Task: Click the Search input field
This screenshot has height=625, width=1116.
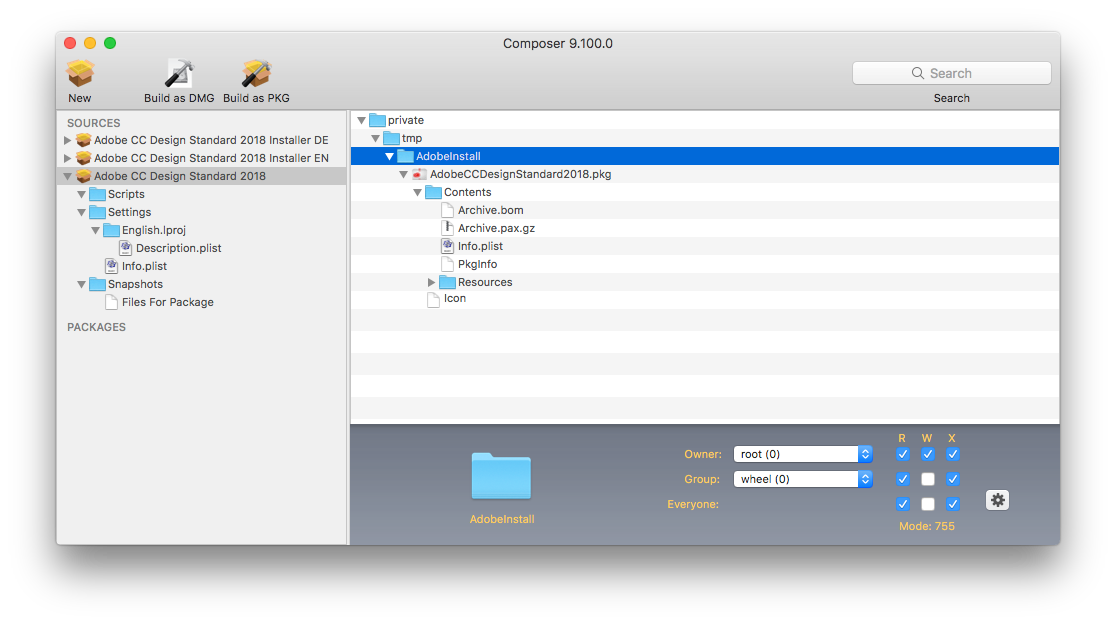Action: tap(952, 73)
